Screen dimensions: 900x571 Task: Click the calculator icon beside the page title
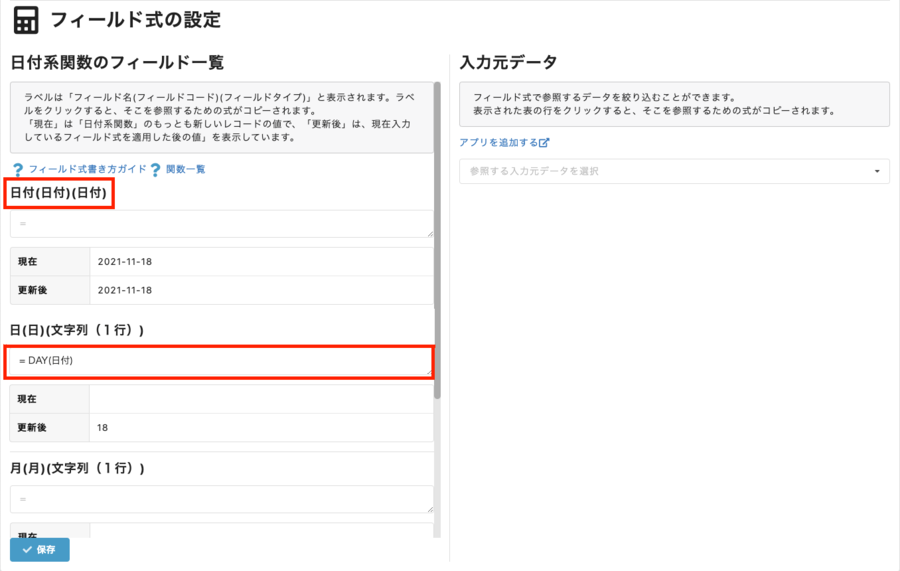click(26, 21)
